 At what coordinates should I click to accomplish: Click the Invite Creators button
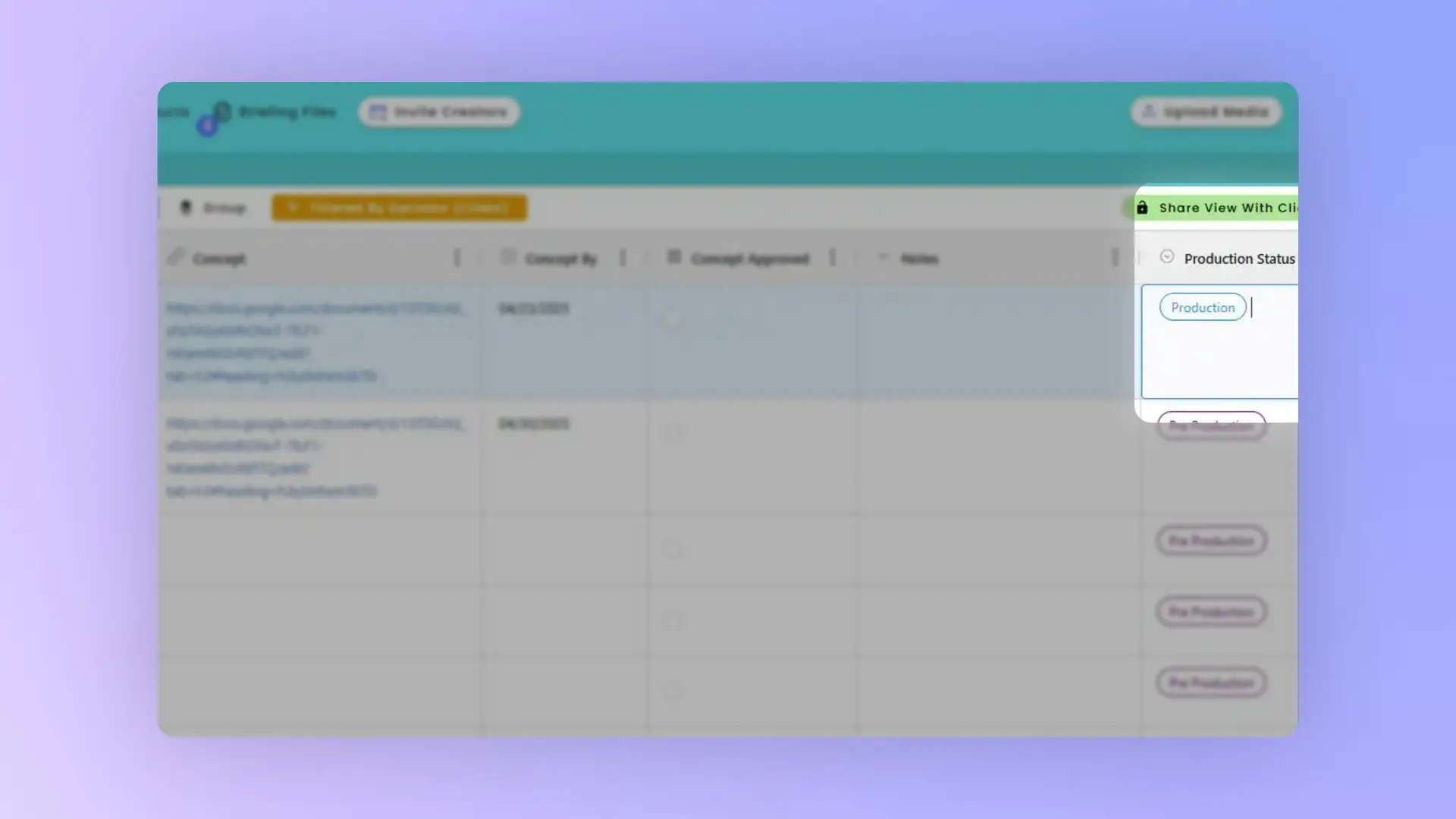click(438, 111)
